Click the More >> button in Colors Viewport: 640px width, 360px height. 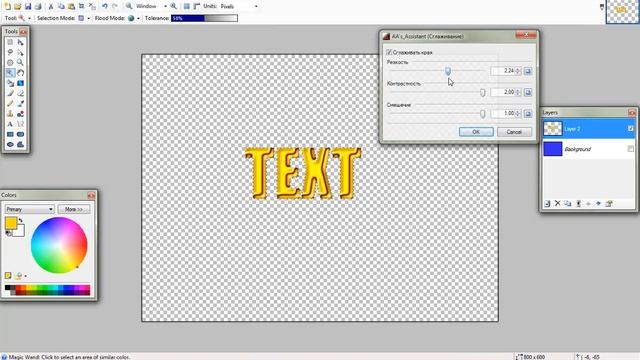(74, 209)
